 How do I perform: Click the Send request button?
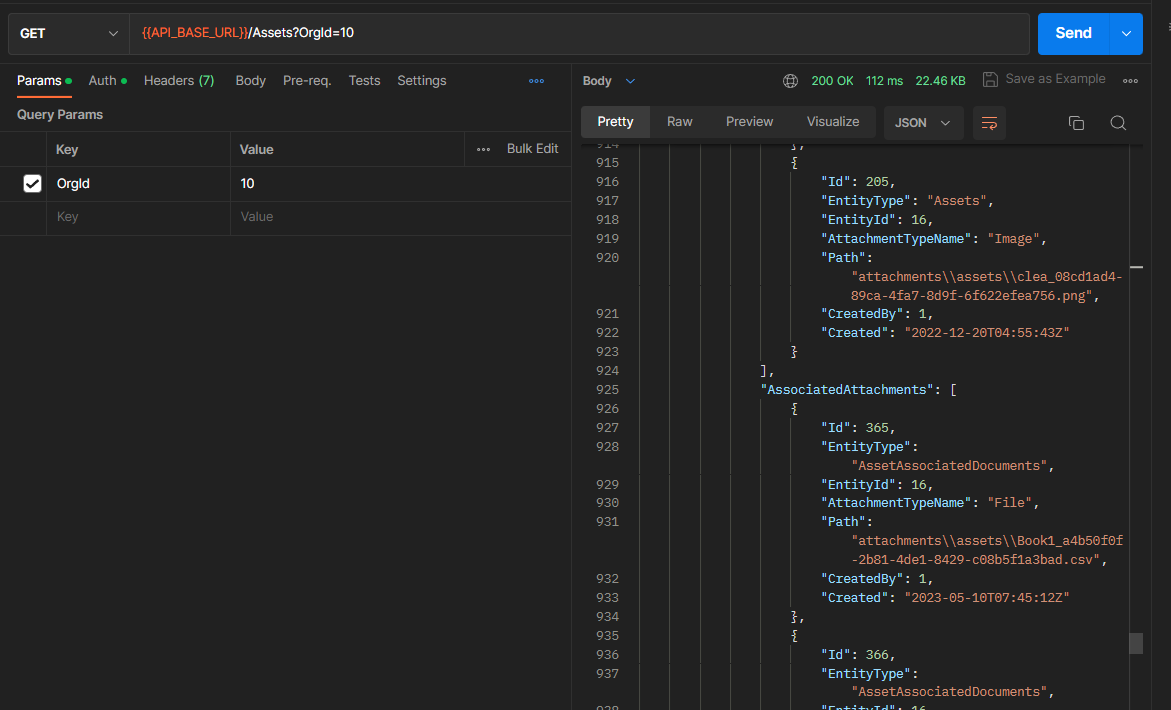(x=1073, y=33)
